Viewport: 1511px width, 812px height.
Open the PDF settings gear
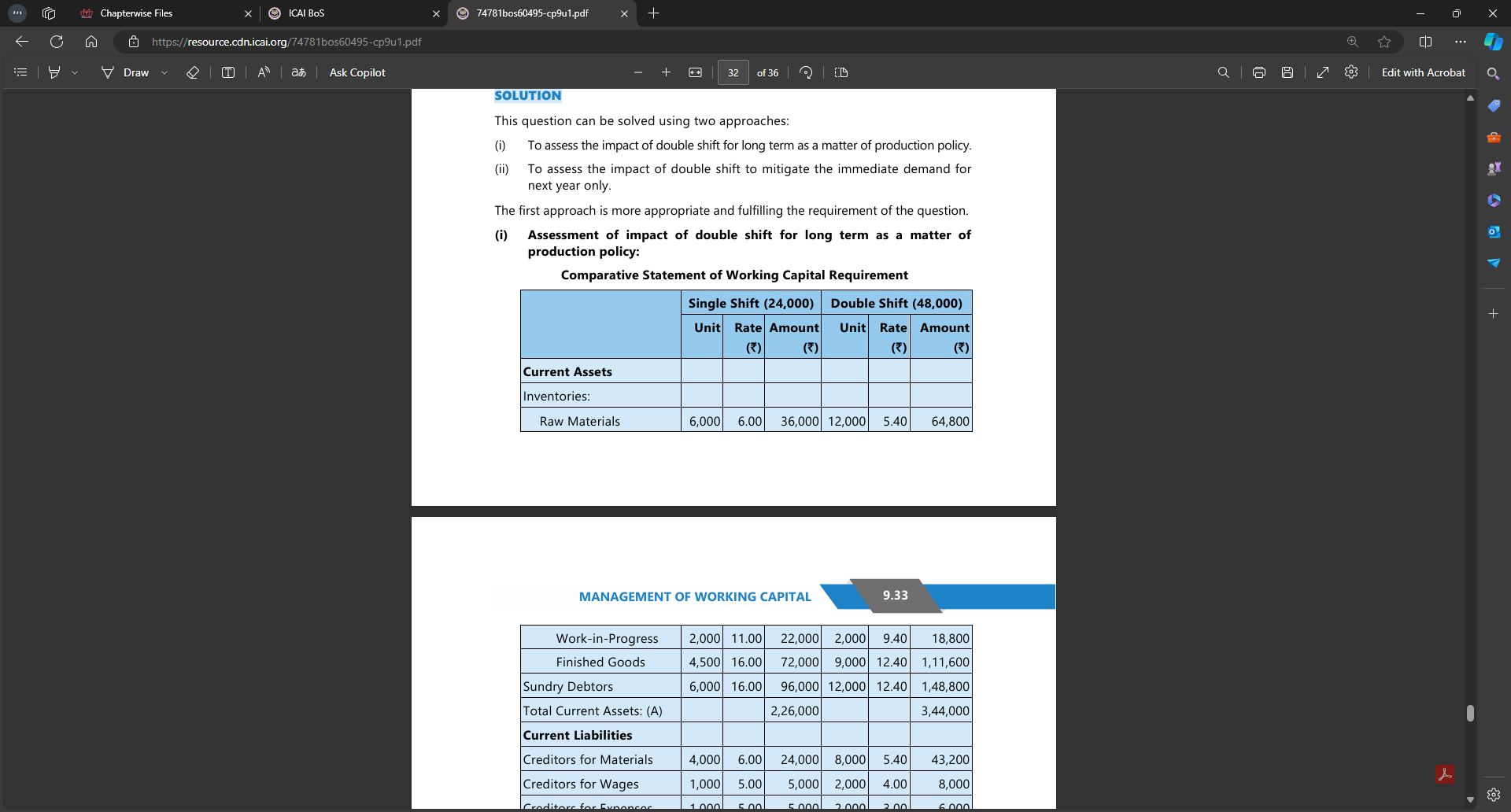pos(1351,72)
